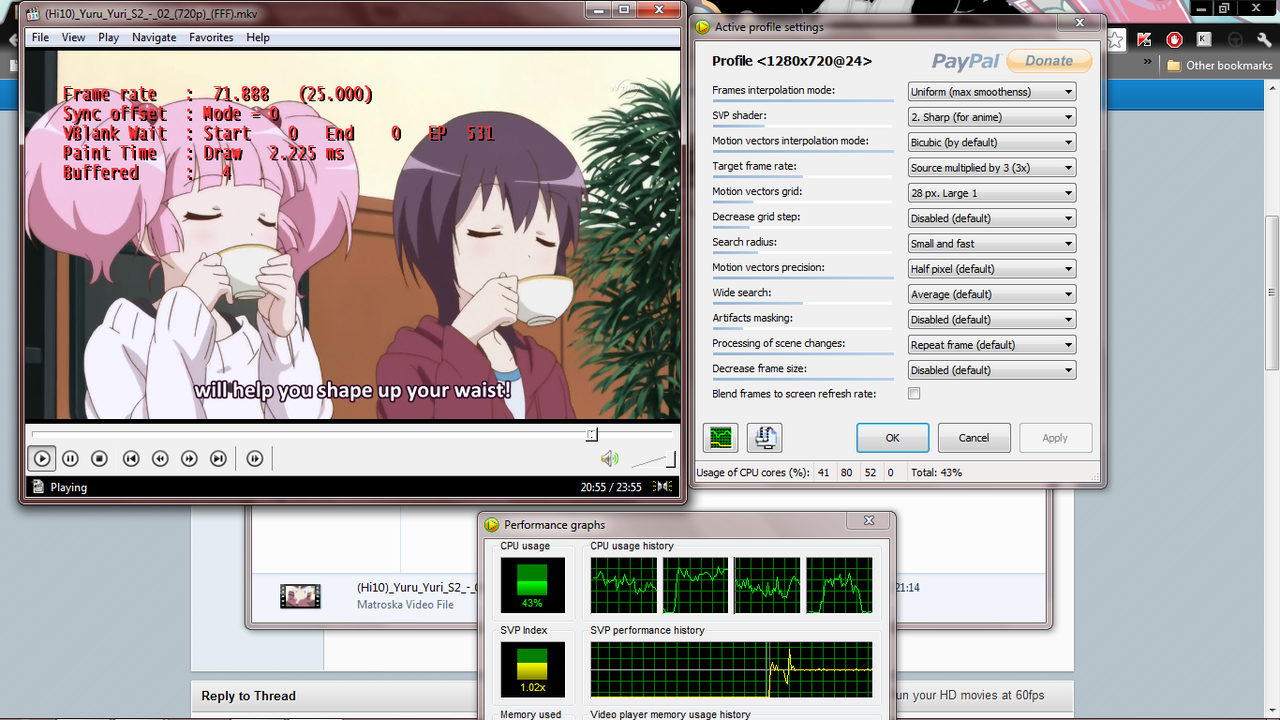Click the Total: 43% CPU usage text
1280x720 pixels.
pos(937,472)
